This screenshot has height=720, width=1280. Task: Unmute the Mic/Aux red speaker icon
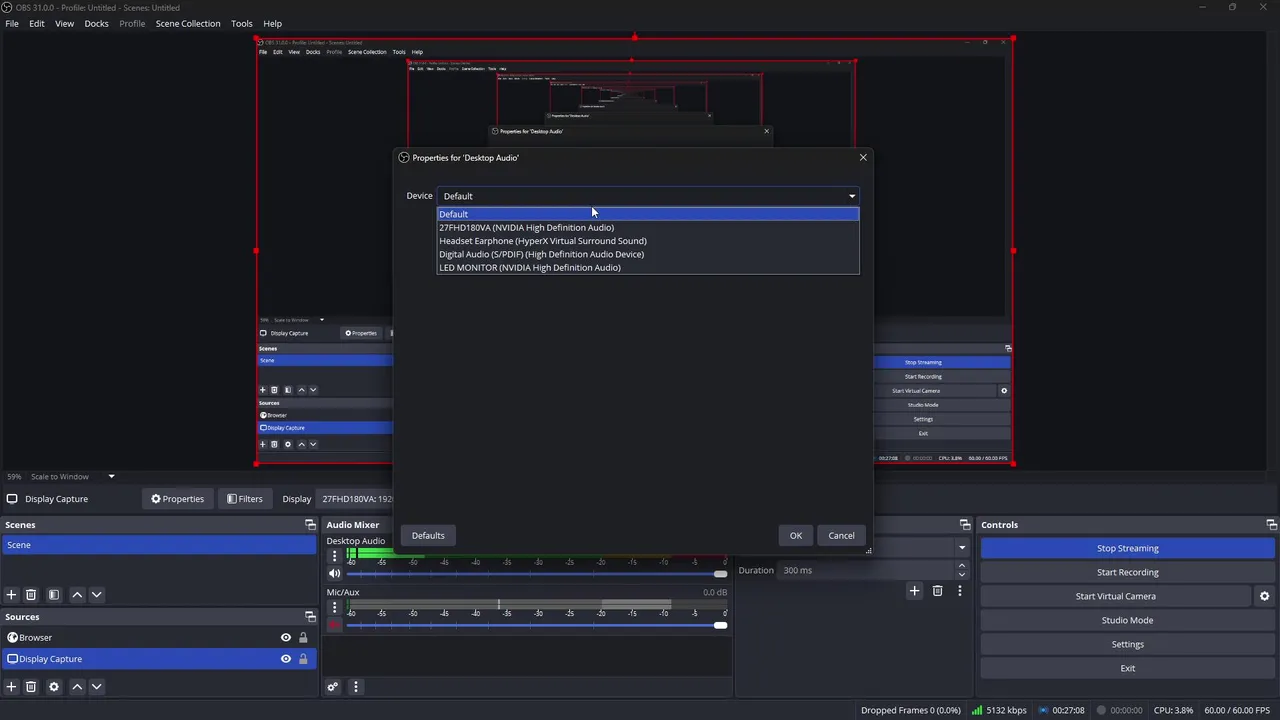334,626
